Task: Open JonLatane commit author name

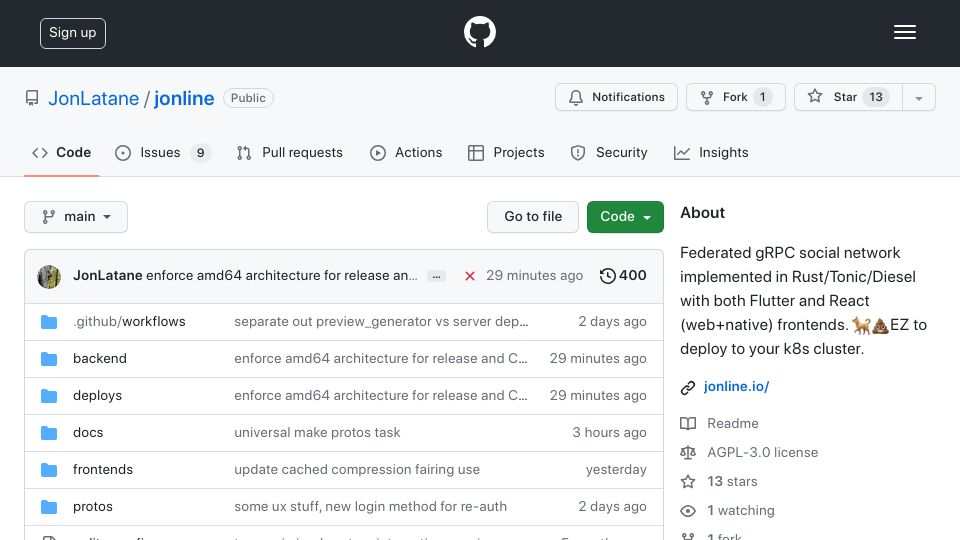Action: (108, 276)
